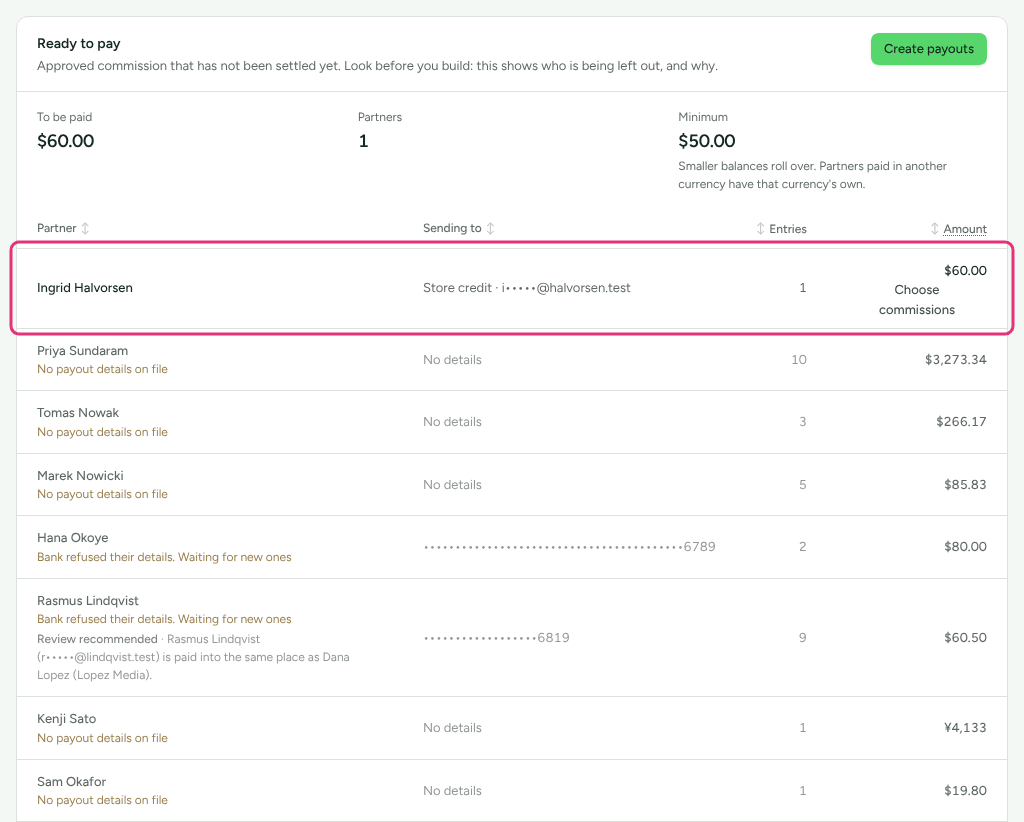Select the Ingrid Halvorsen partner name
Screen dimensions: 1024x822
click(85, 288)
